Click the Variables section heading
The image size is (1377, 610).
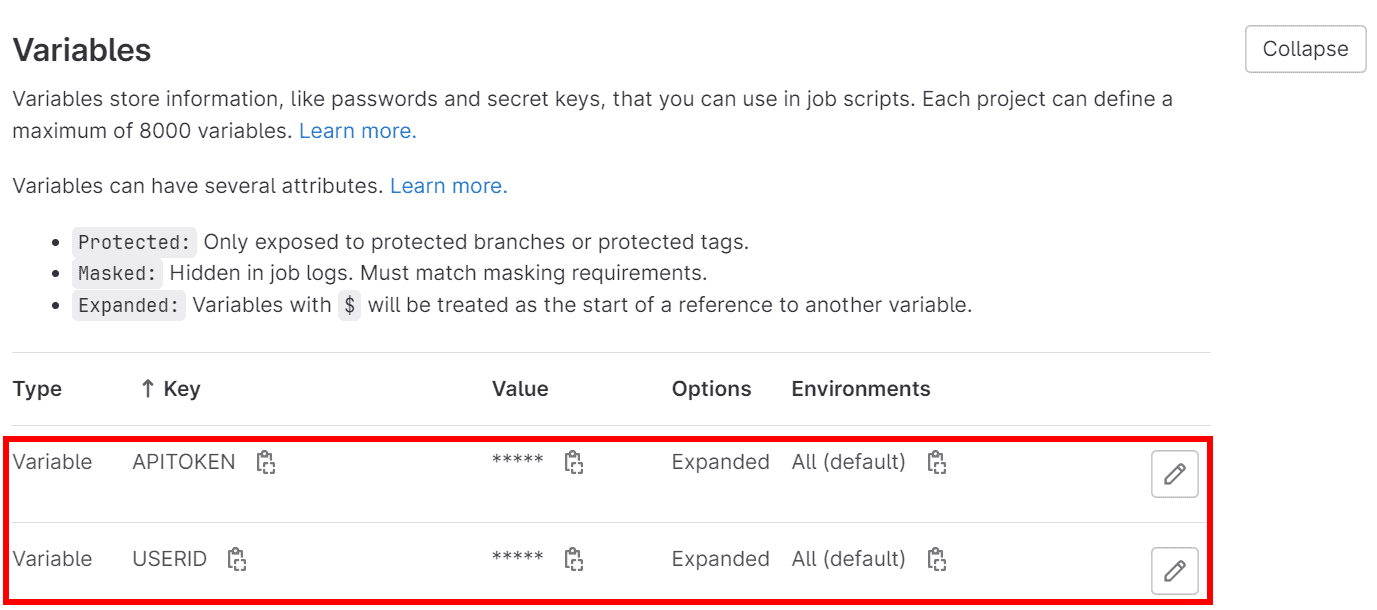pyautogui.click(x=82, y=50)
